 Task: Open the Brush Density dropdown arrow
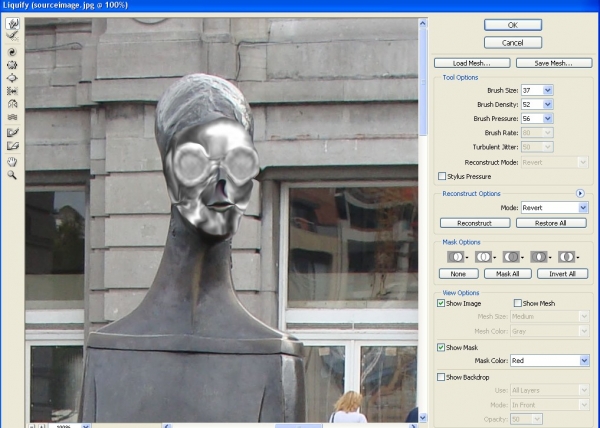pos(548,104)
